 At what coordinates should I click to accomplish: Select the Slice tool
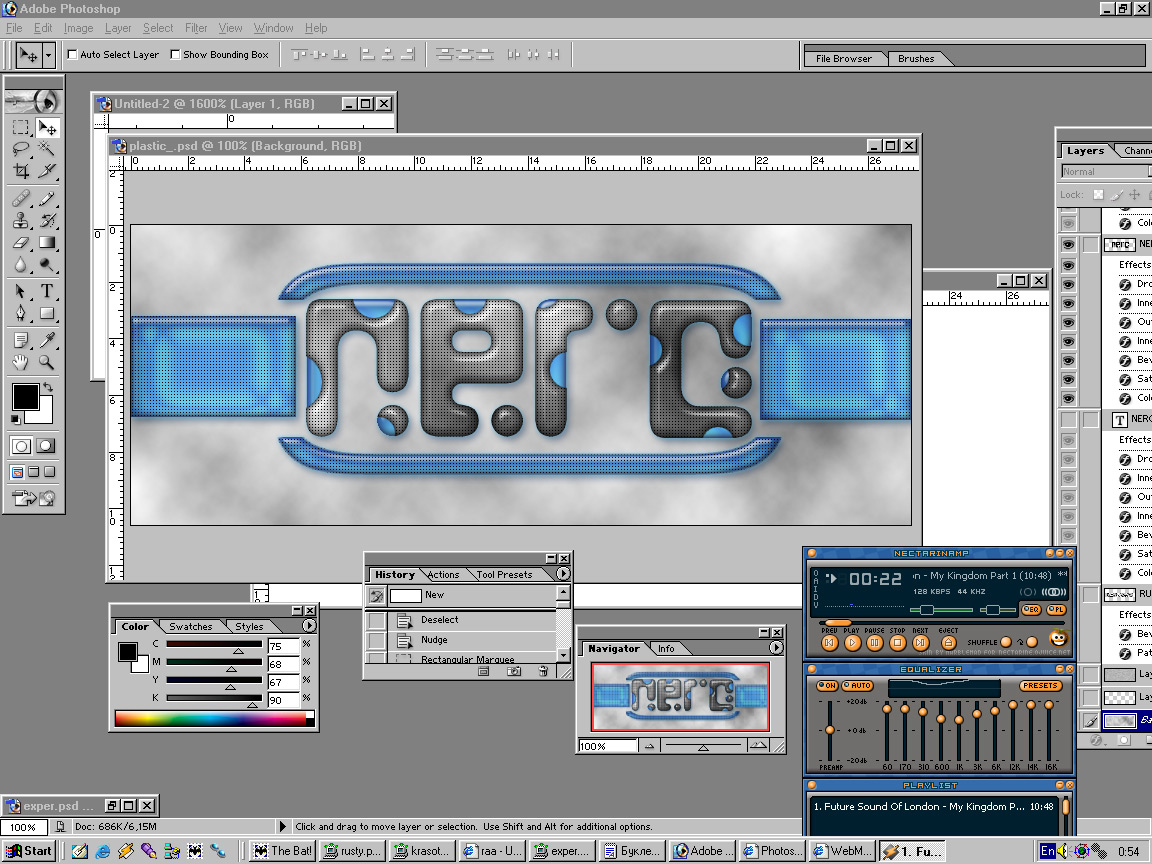46,171
